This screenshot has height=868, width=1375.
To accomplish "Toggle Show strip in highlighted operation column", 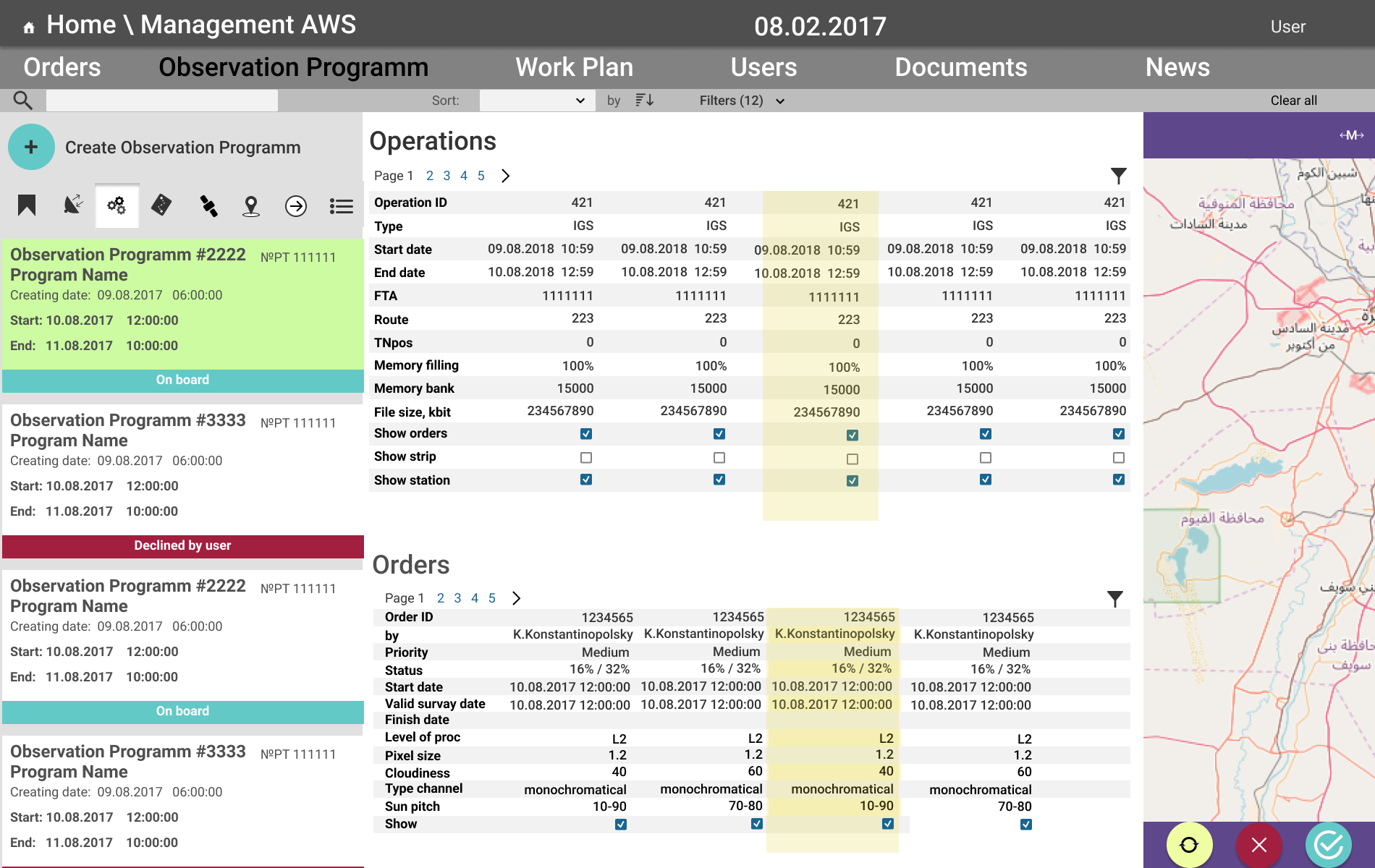I will pos(852,459).
